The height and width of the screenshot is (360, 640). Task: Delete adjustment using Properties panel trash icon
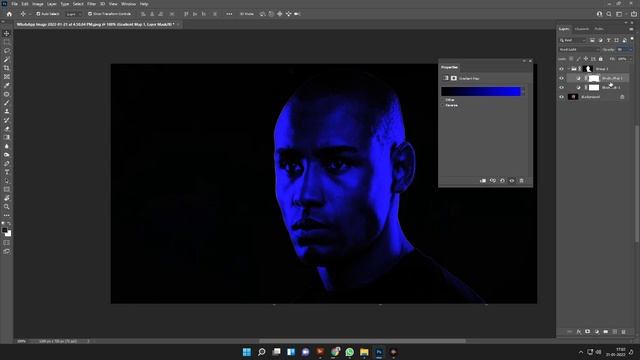[x=521, y=180]
